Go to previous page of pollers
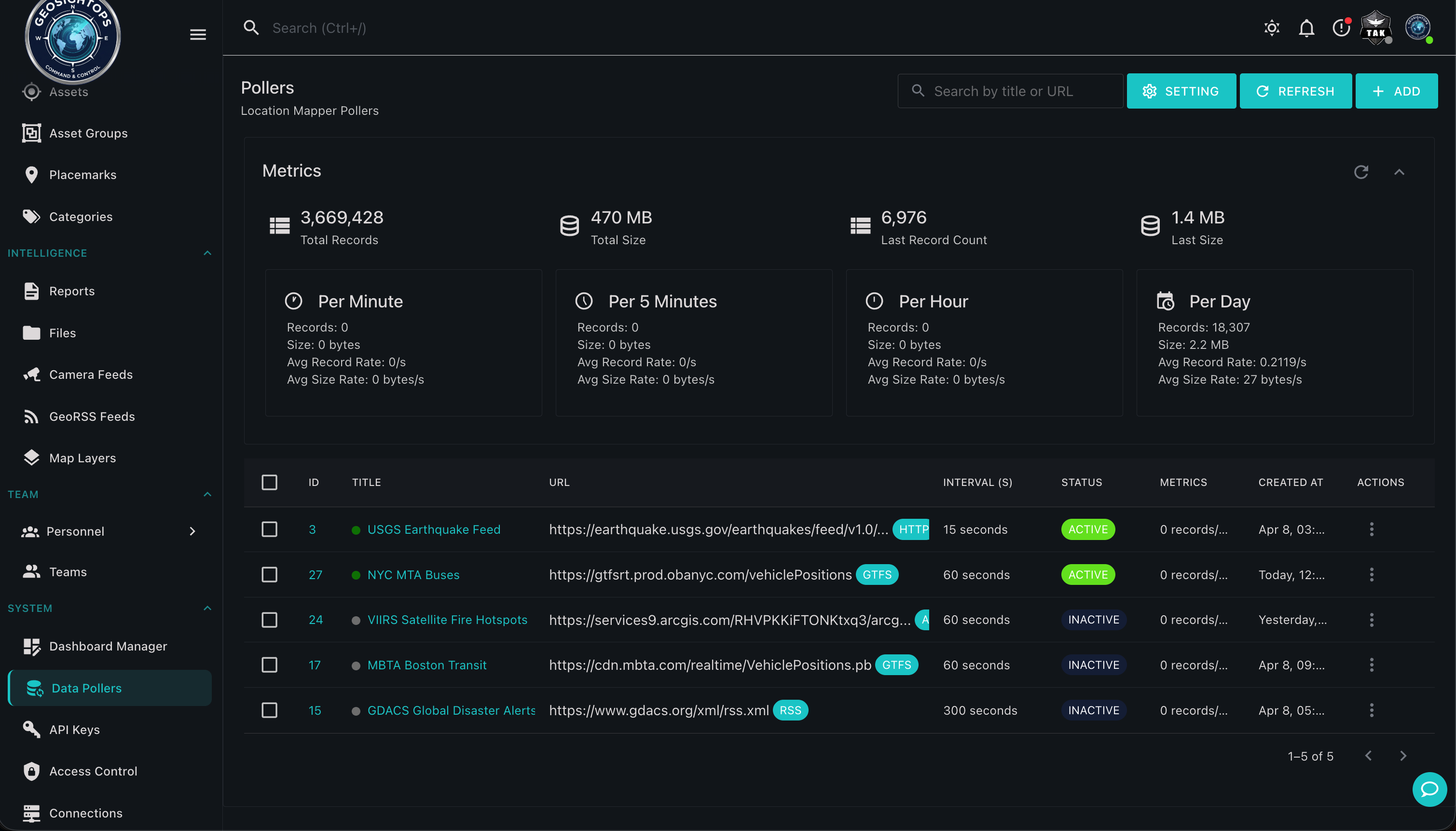This screenshot has height=831, width=1456. (x=1368, y=756)
